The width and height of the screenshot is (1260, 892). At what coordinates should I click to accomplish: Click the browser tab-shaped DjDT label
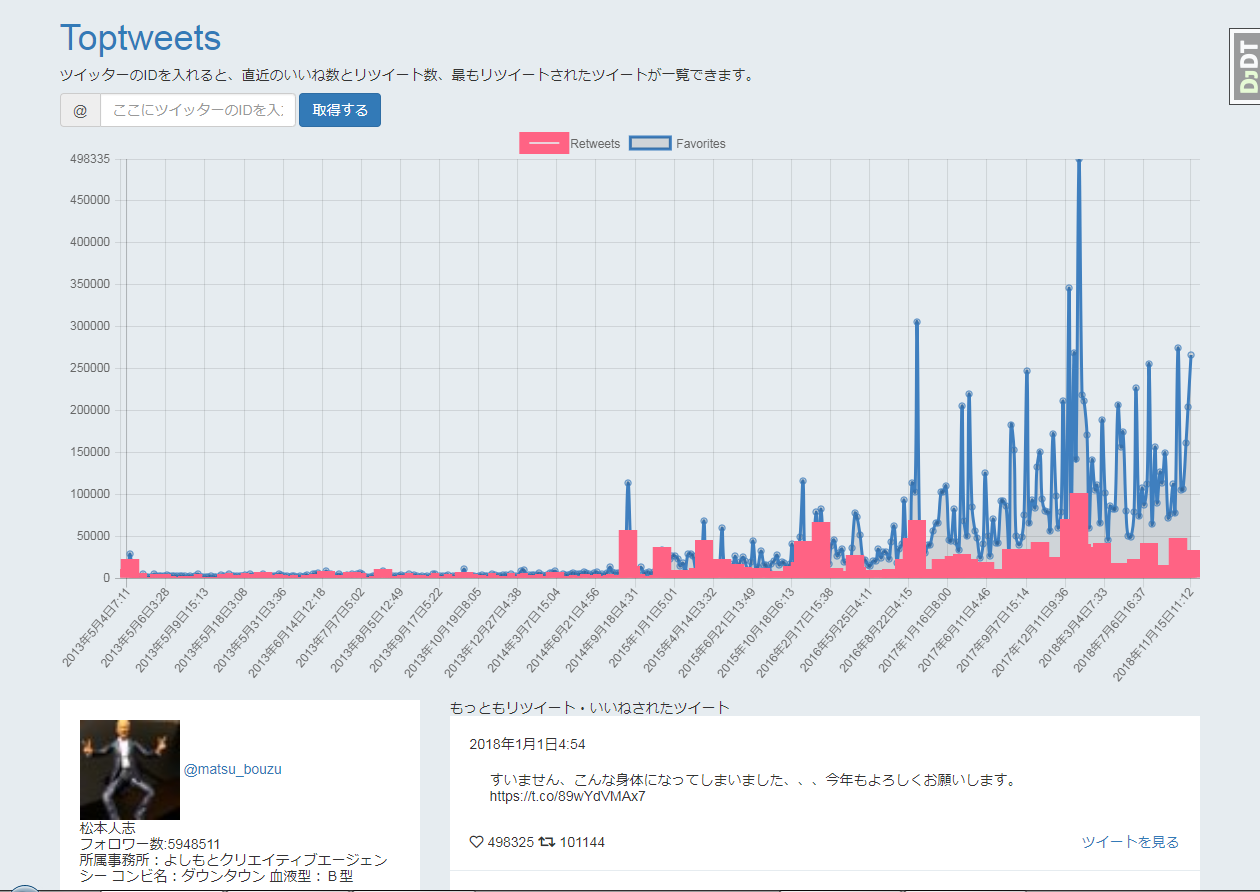point(1246,68)
